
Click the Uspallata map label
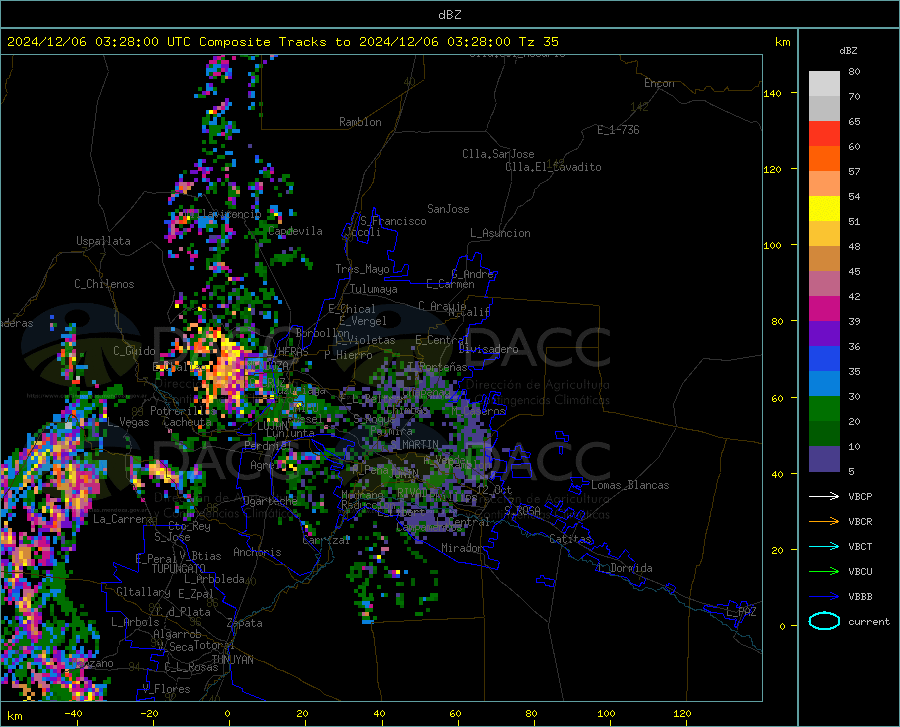[x=103, y=241]
